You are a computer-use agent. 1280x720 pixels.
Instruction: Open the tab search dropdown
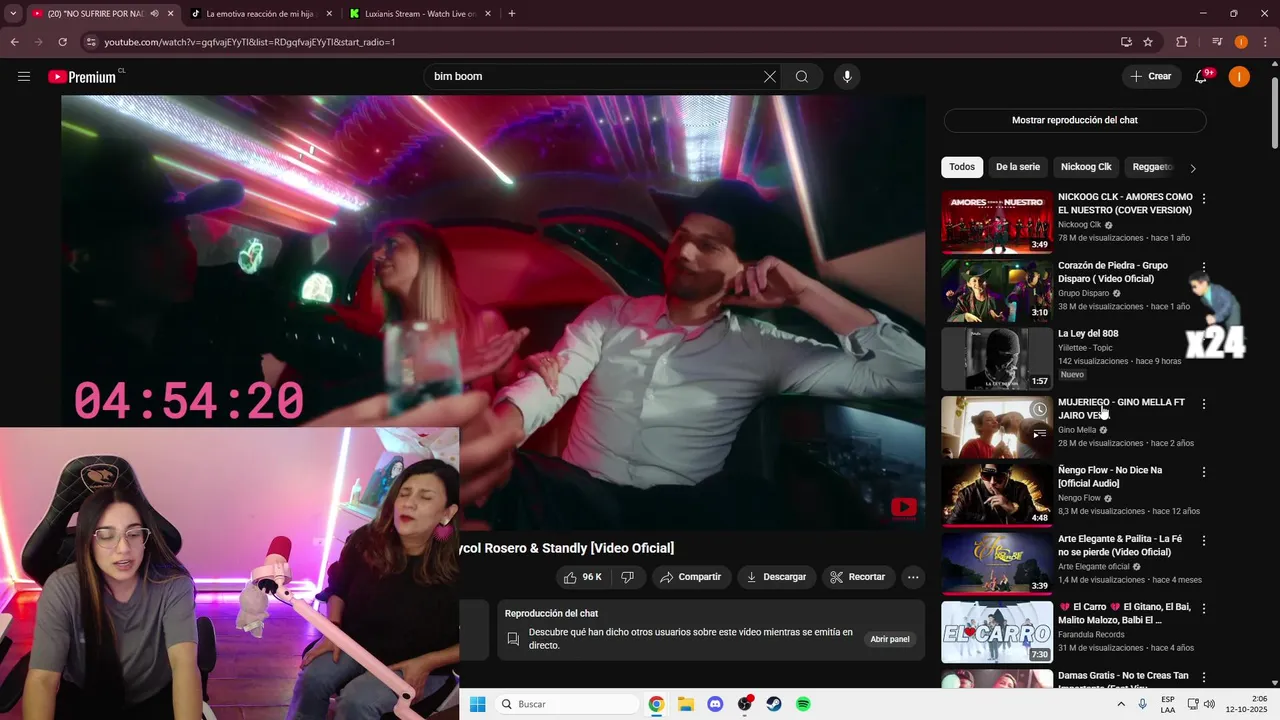click(13, 14)
